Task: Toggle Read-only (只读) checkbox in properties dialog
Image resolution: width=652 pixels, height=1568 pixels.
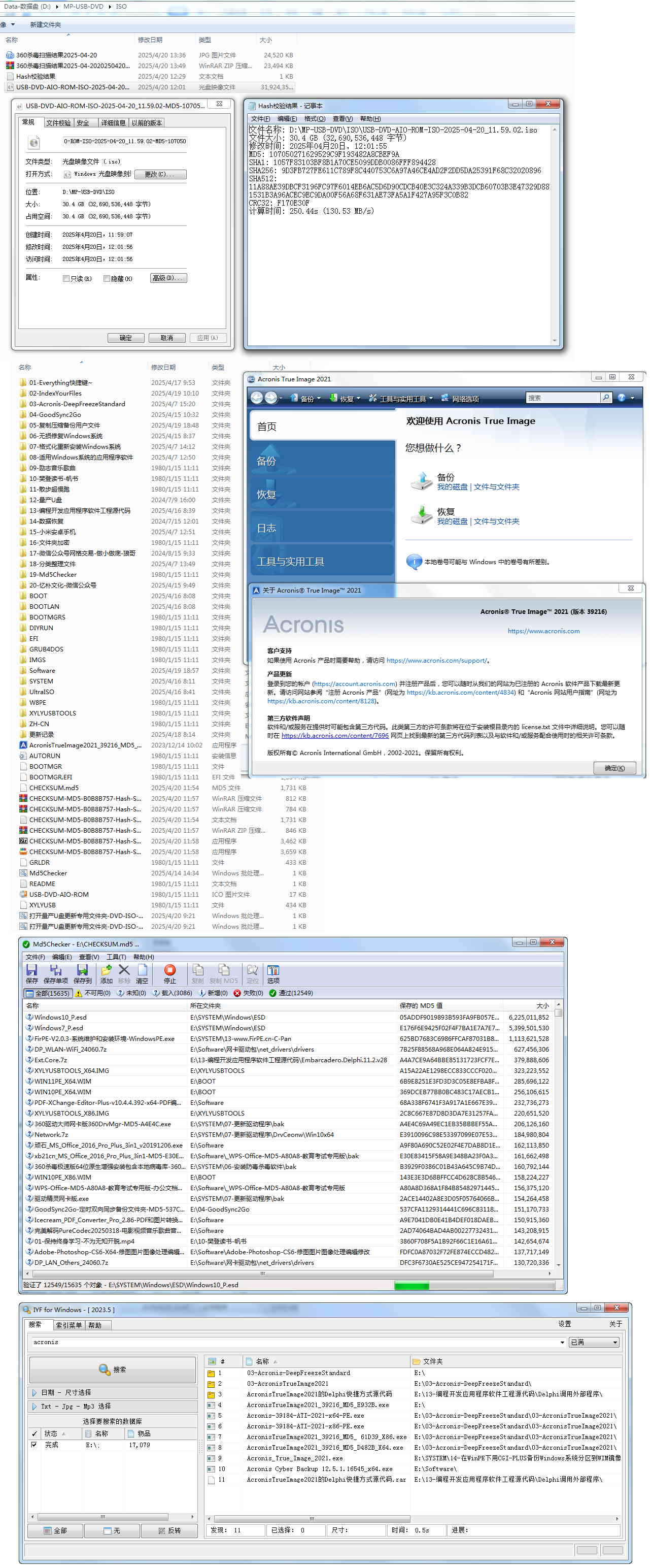Action: tap(66, 279)
